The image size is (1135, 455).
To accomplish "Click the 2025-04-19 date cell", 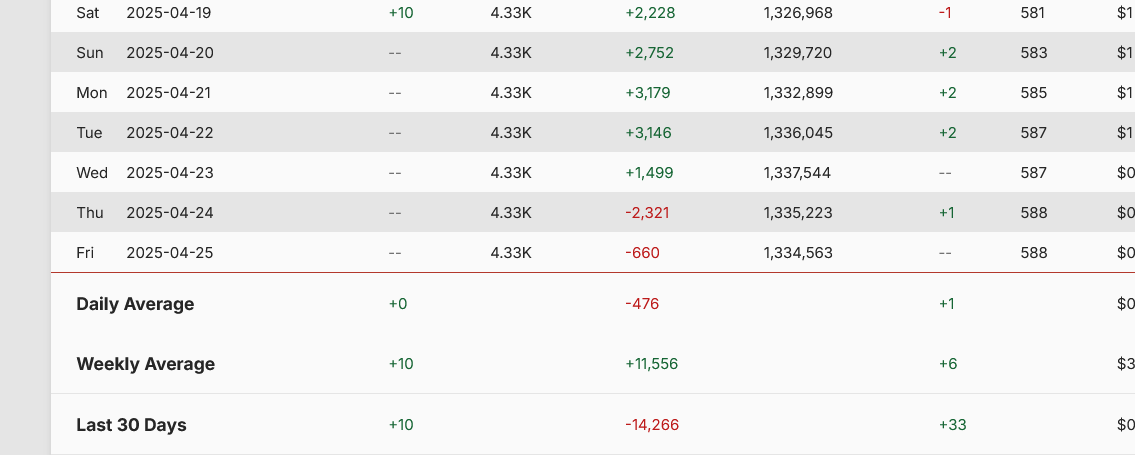I will 170,13.
